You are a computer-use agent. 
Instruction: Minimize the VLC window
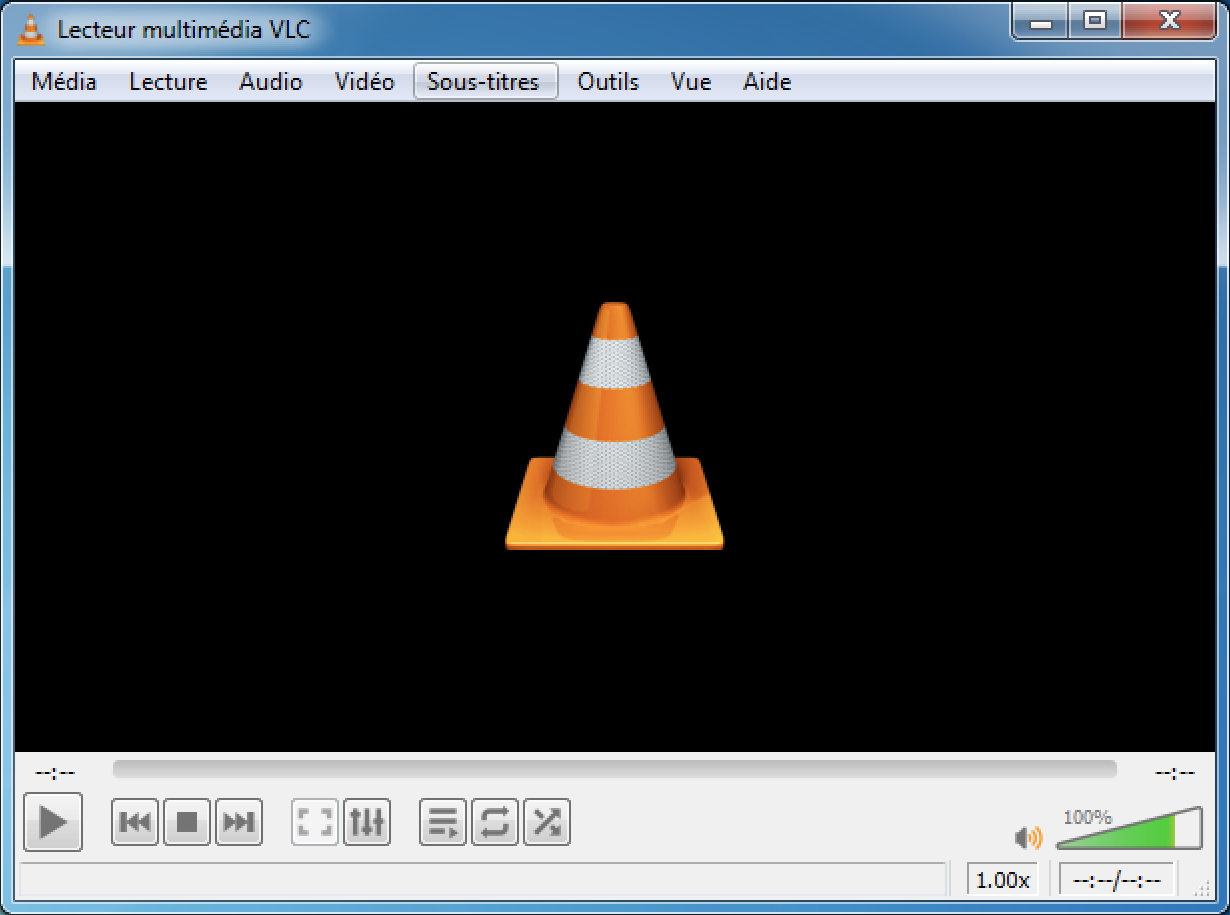click(x=1041, y=21)
